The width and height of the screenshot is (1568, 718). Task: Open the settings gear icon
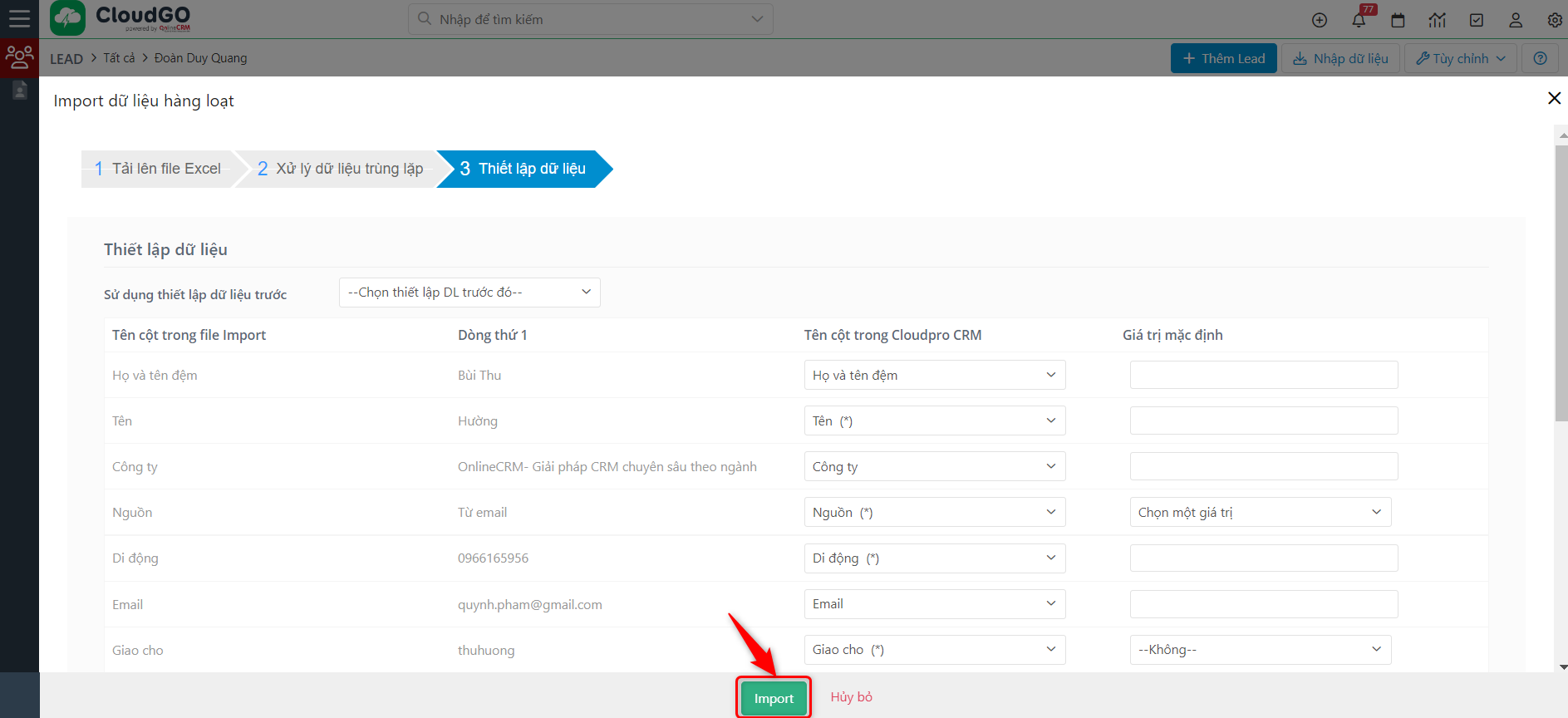[x=1554, y=20]
